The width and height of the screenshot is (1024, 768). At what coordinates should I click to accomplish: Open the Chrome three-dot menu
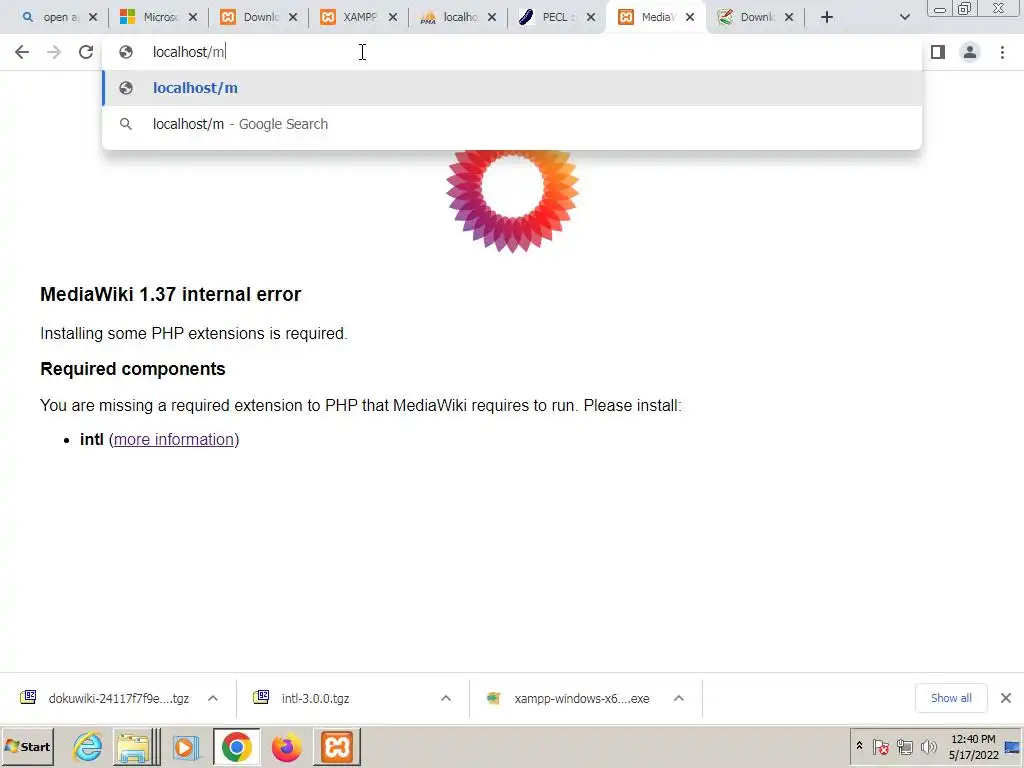[1002, 52]
